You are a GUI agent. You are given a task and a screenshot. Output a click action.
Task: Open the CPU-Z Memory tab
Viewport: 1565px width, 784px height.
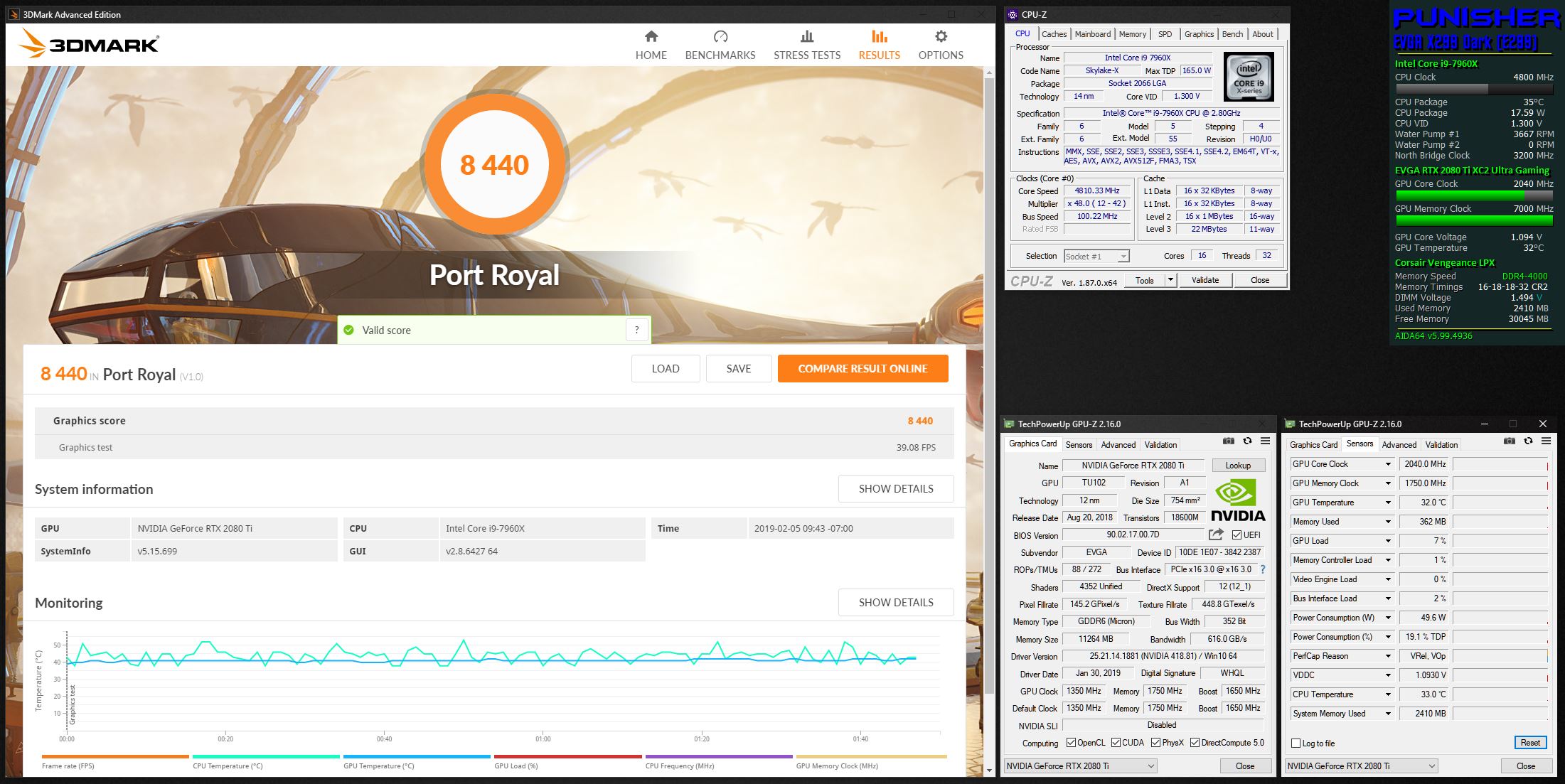[1132, 34]
